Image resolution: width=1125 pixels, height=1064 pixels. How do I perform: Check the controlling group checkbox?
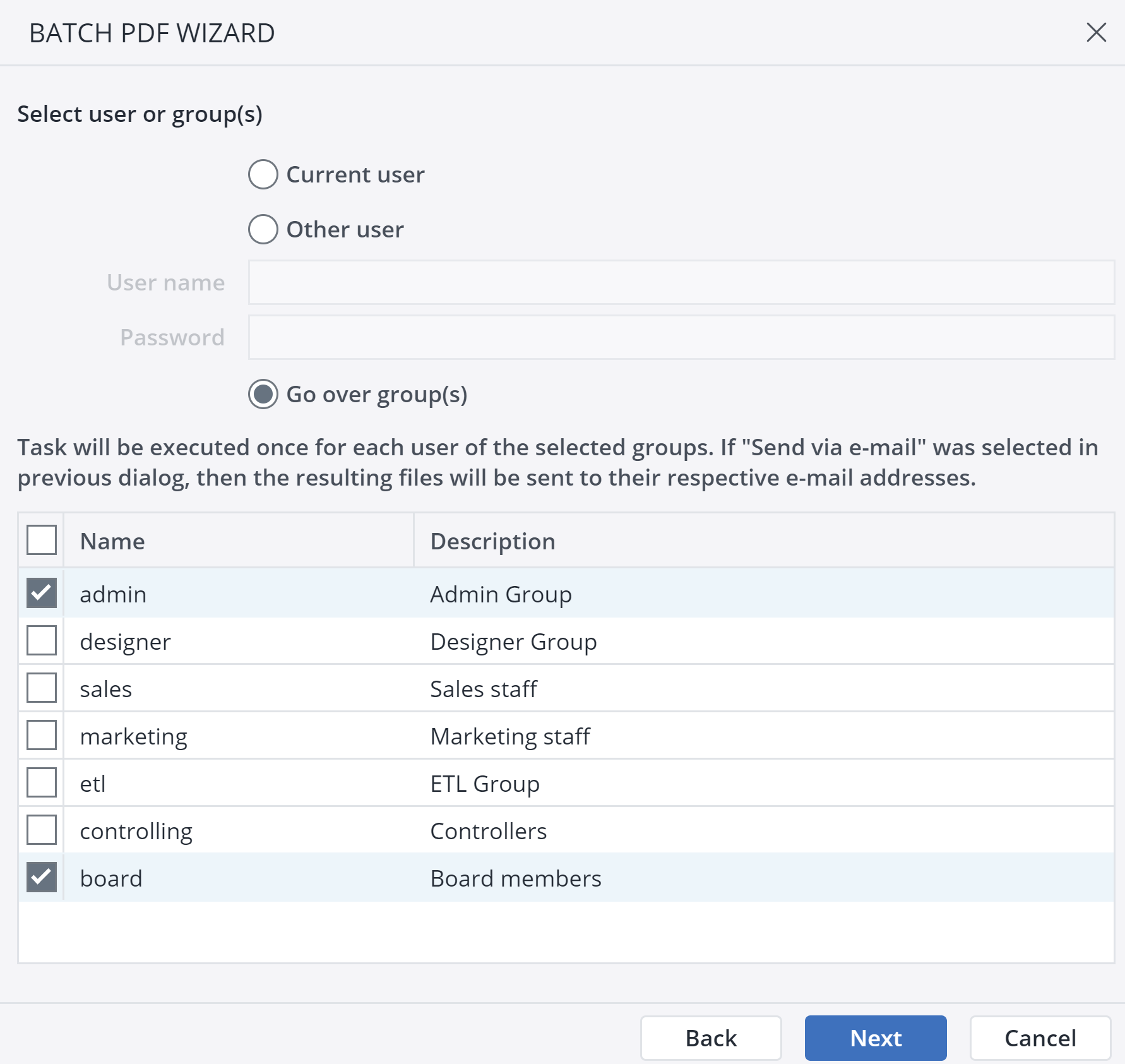point(42,830)
